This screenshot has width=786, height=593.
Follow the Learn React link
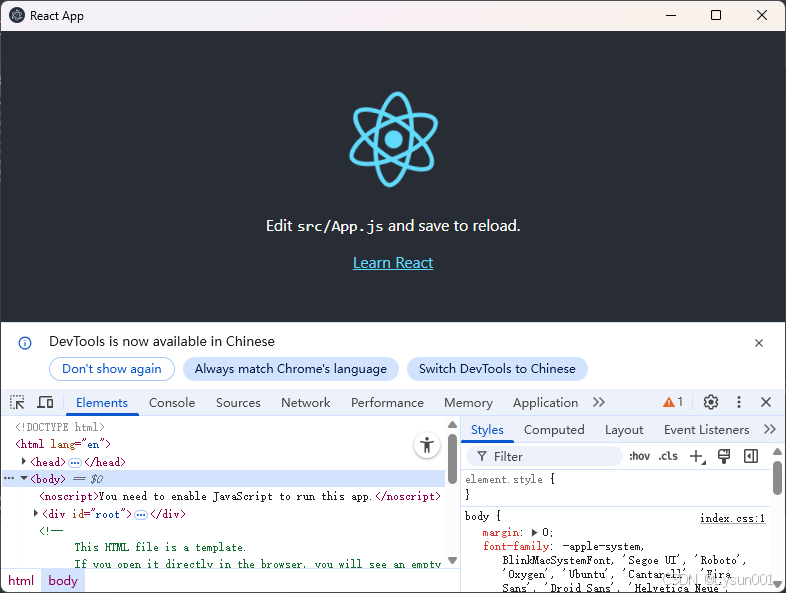393,263
